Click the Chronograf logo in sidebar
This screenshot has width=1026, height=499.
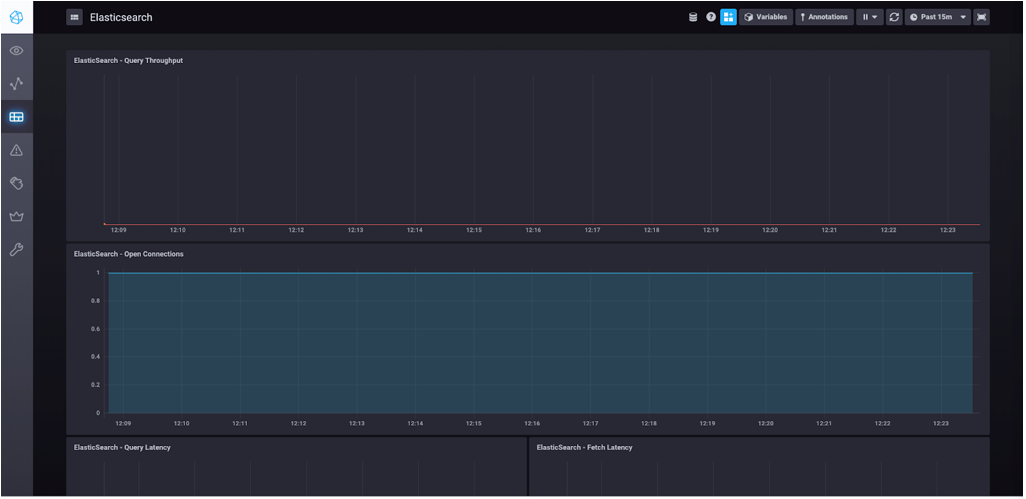16,17
